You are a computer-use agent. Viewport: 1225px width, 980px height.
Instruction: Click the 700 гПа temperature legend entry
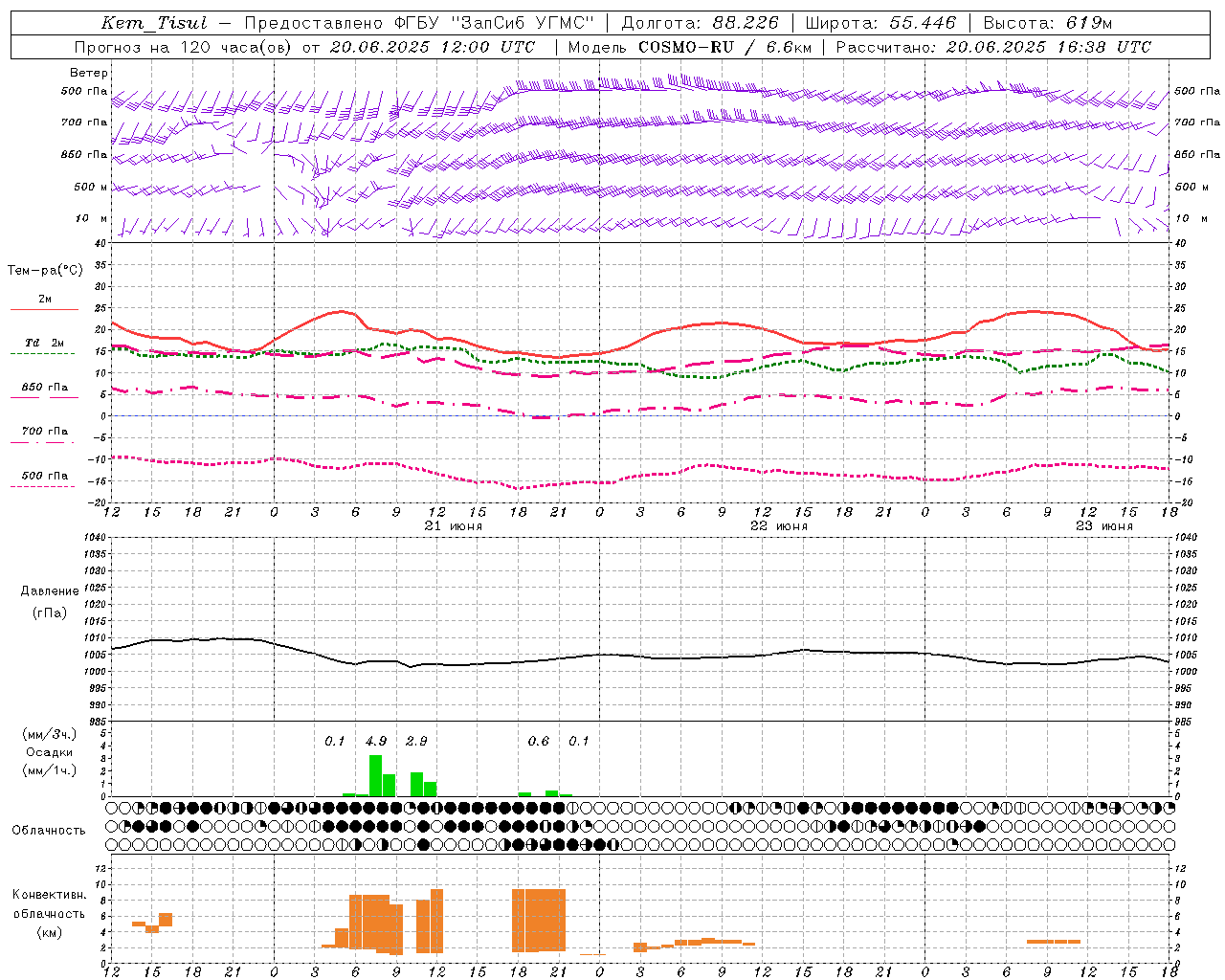point(45,431)
